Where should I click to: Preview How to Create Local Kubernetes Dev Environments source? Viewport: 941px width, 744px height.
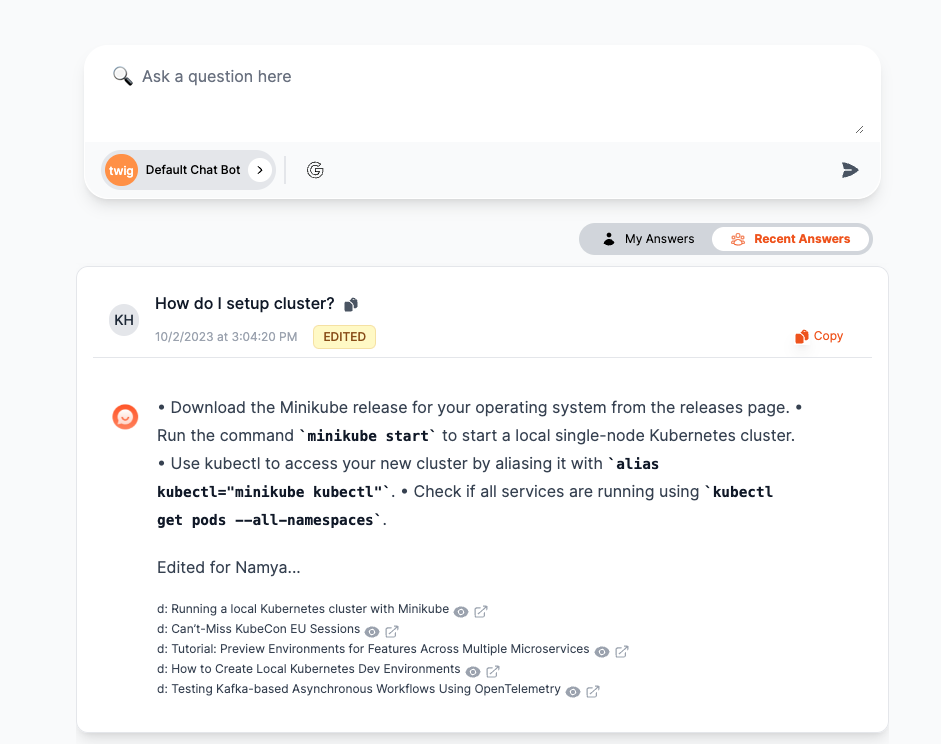pyautogui.click(x=473, y=671)
